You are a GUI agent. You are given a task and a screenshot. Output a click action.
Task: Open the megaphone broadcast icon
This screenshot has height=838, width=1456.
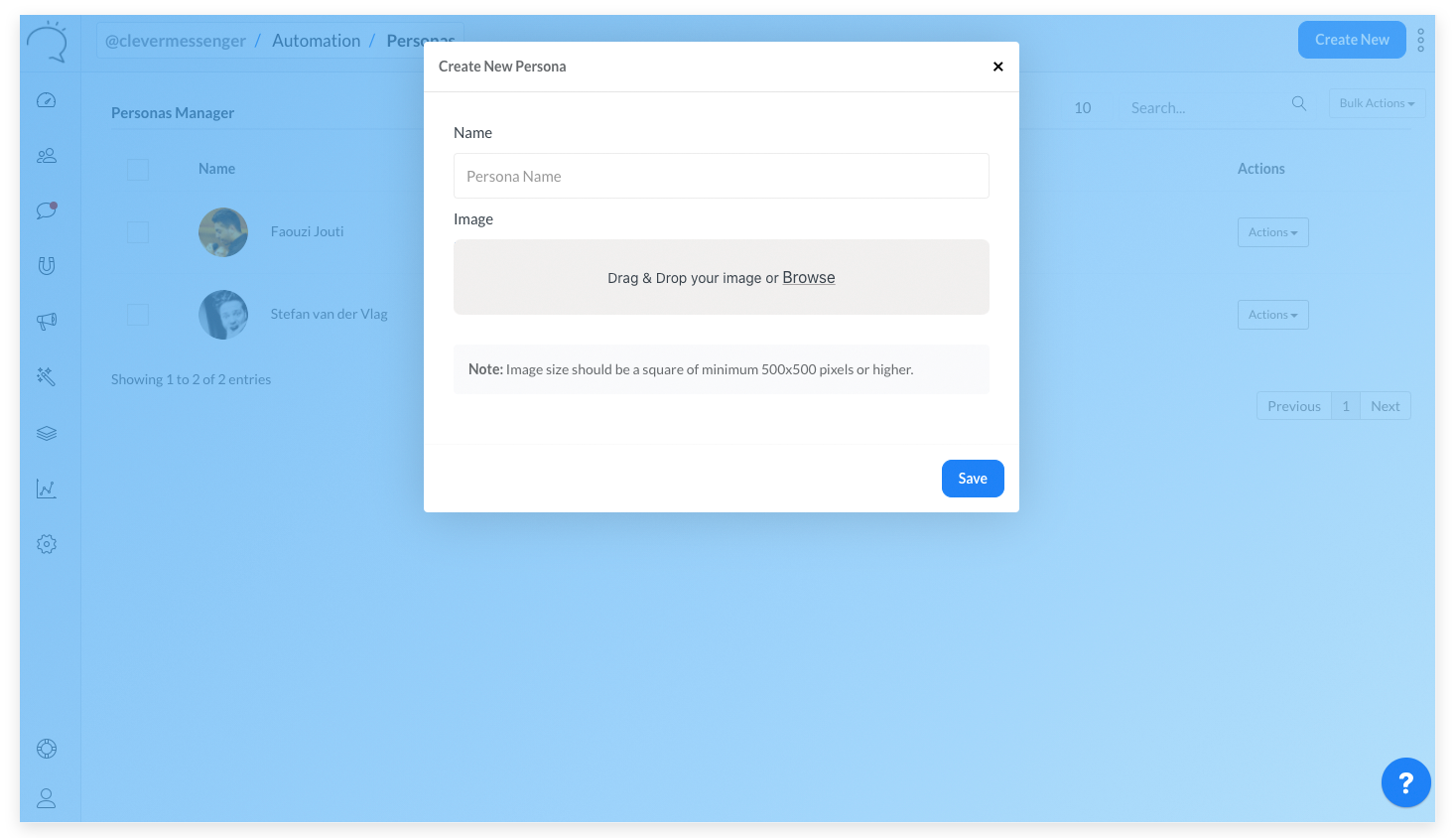(47, 321)
